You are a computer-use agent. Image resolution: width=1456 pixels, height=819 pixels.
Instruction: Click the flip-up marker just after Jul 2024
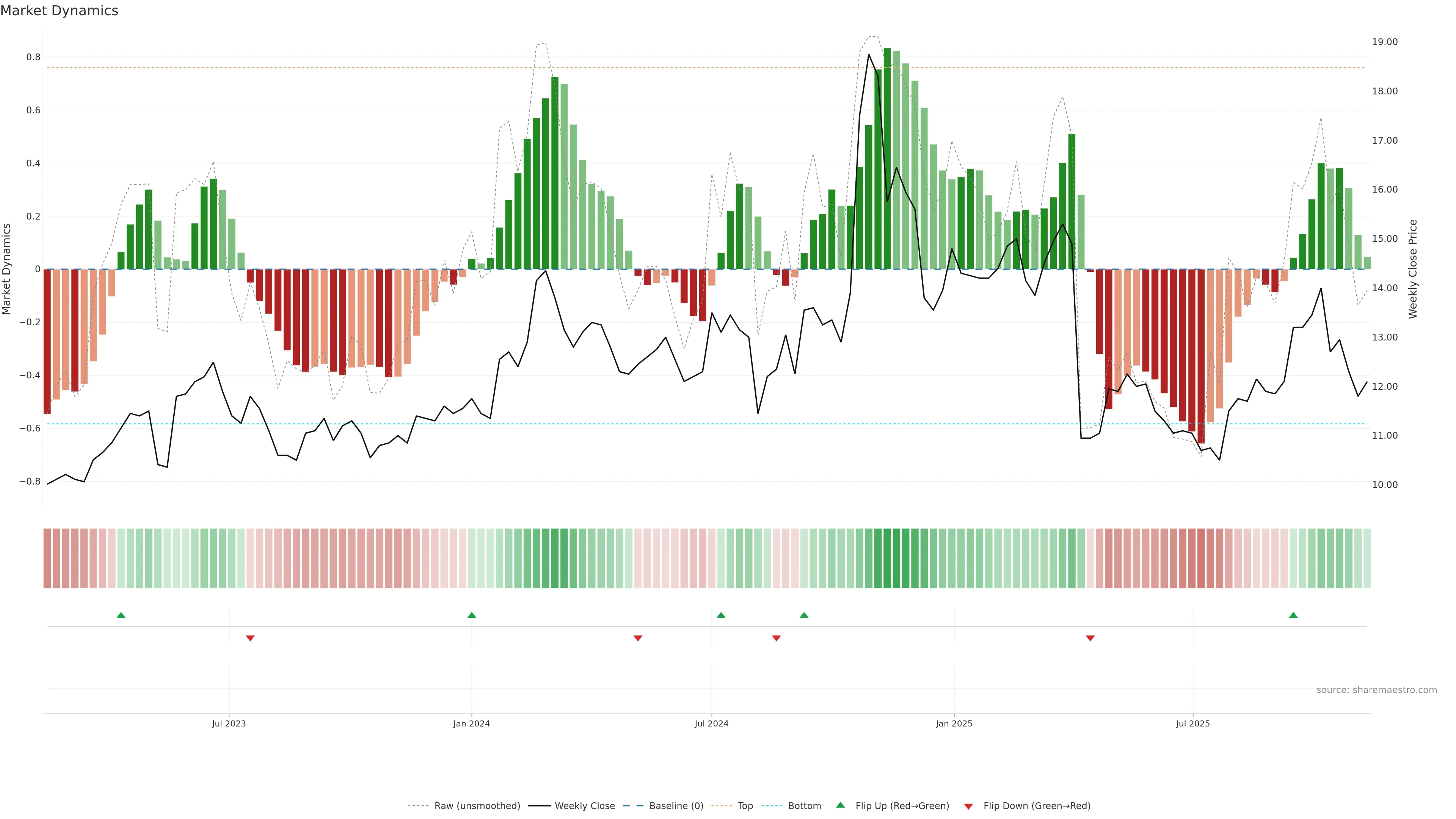pos(721,615)
